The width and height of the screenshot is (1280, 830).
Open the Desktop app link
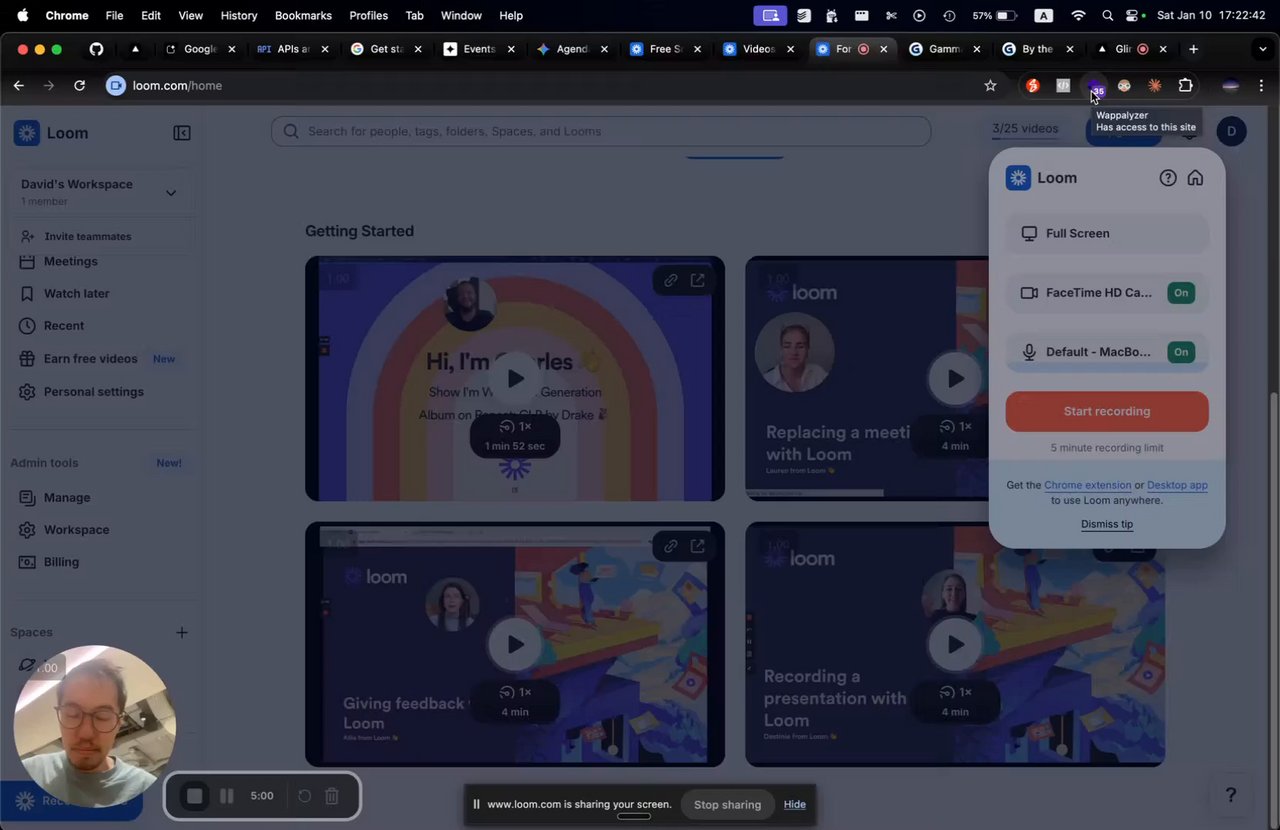point(1177,485)
